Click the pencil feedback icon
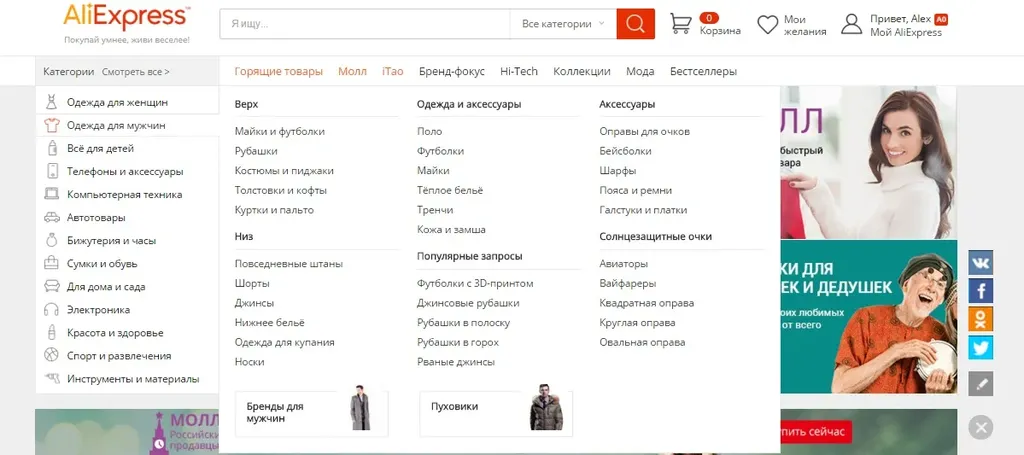This screenshot has width=1024, height=455. coord(980,384)
